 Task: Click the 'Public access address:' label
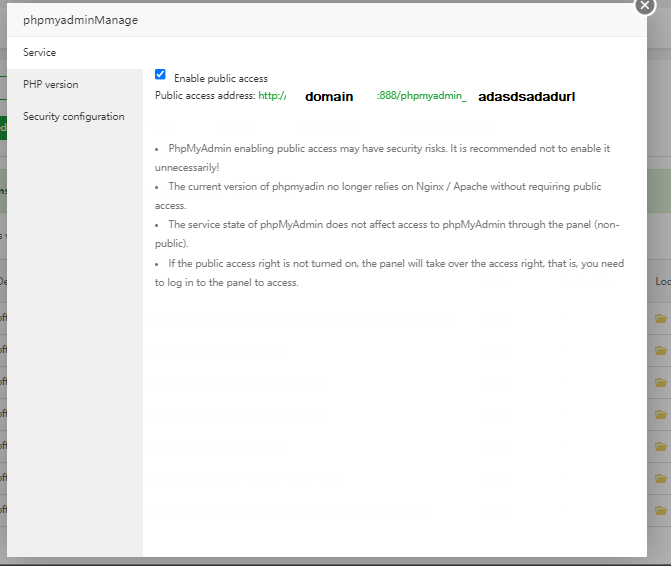[x=205, y=95]
